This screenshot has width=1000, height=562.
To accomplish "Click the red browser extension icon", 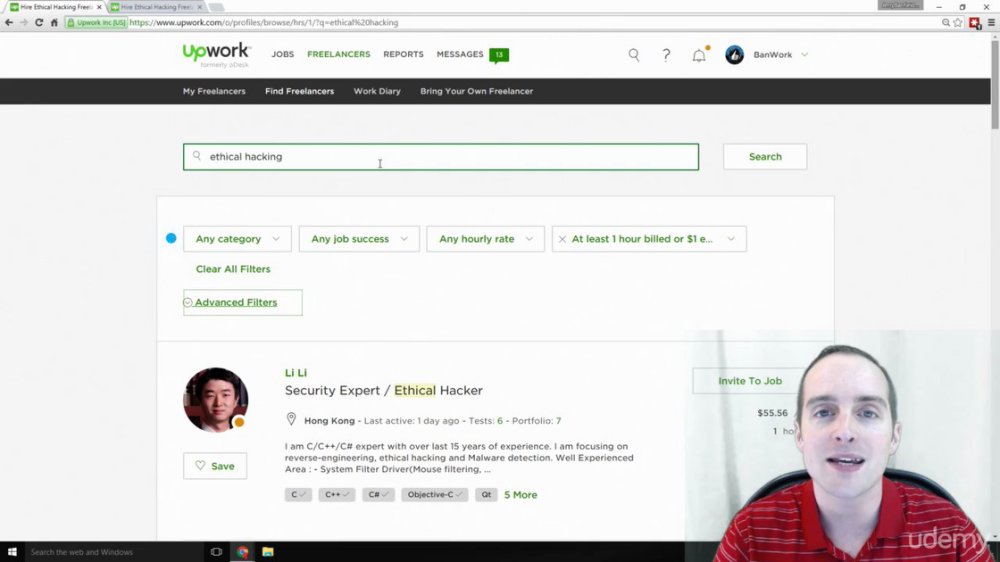I will point(974,22).
